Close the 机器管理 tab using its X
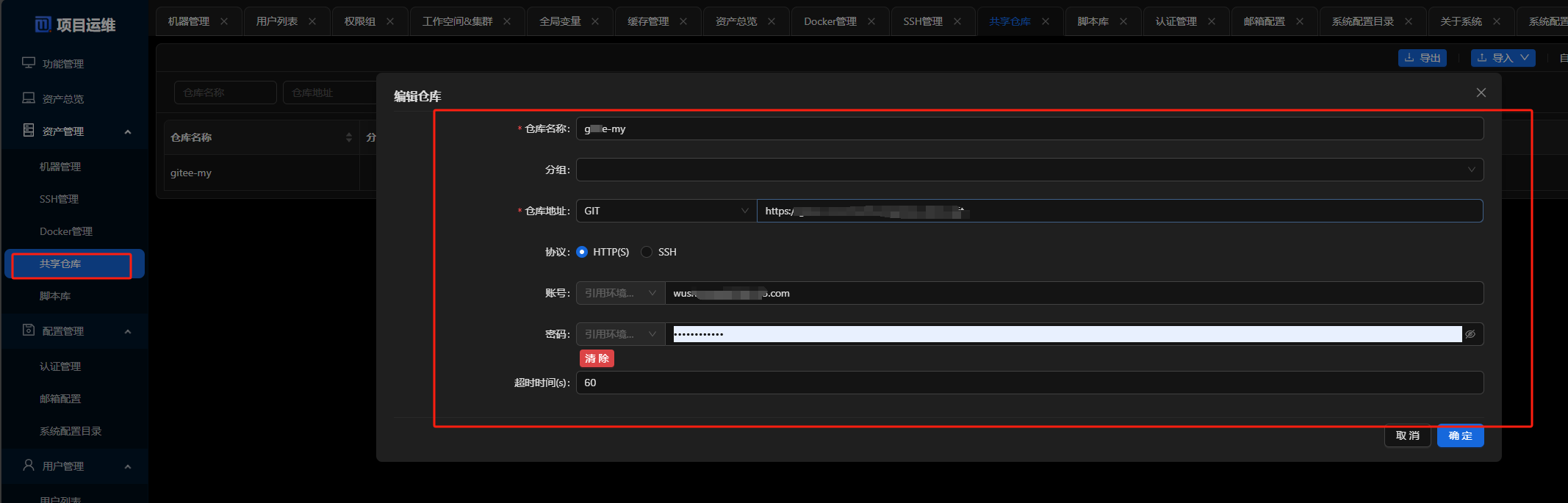The height and width of the screenshot is (503, 1568). tap(224, 21)
